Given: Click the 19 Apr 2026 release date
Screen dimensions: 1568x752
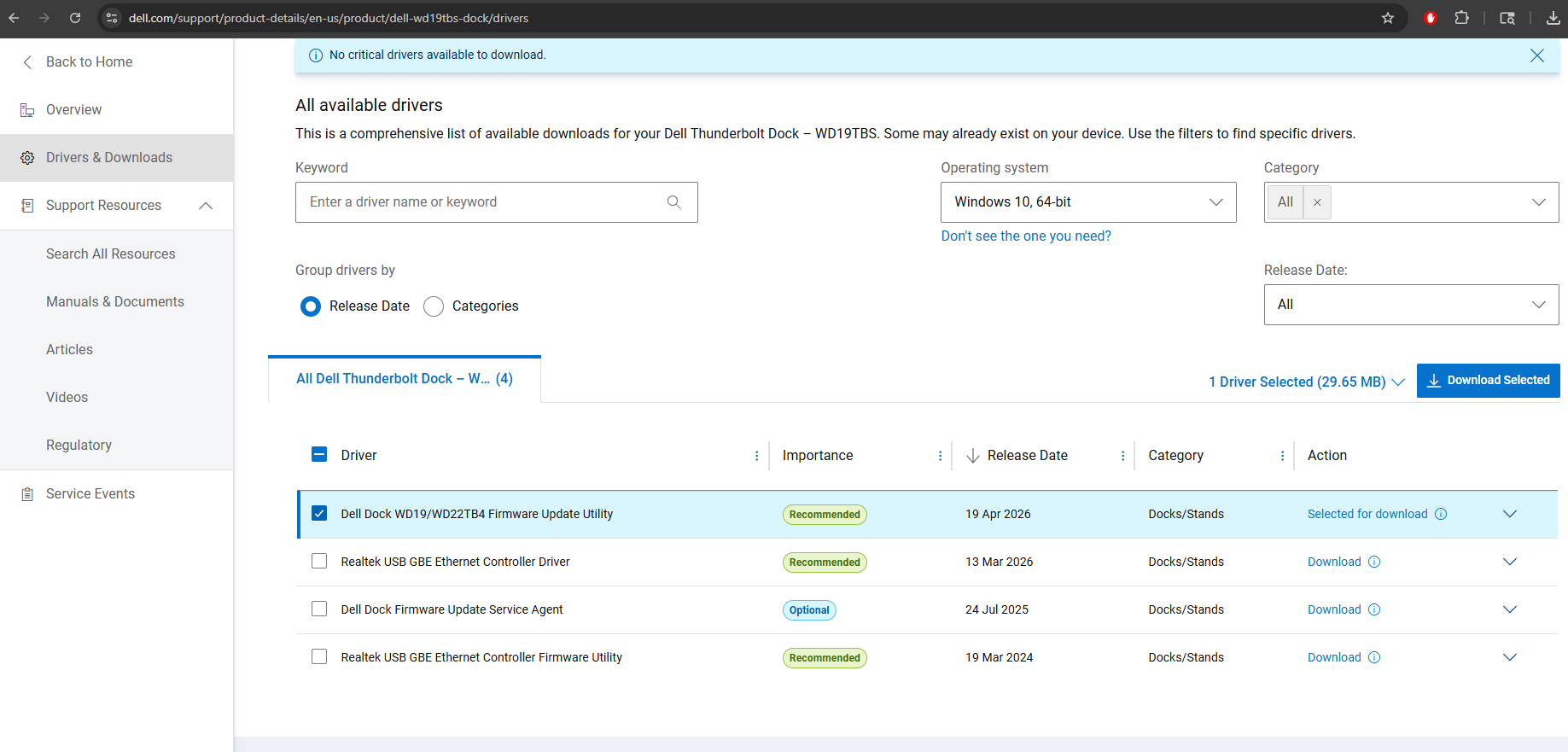Looking at the screenshot, I should pyautogui.click(x=998, y=514).
